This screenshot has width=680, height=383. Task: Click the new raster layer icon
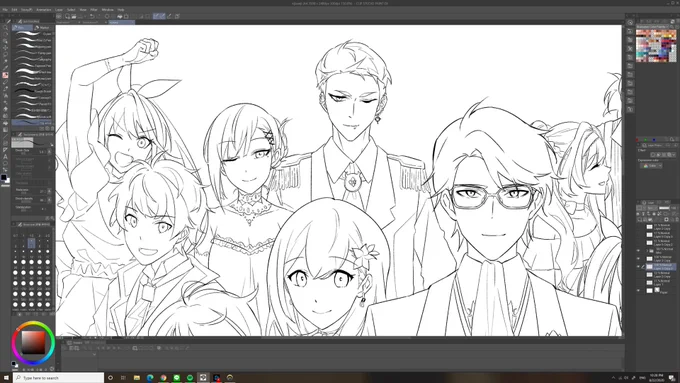[639, 219]
